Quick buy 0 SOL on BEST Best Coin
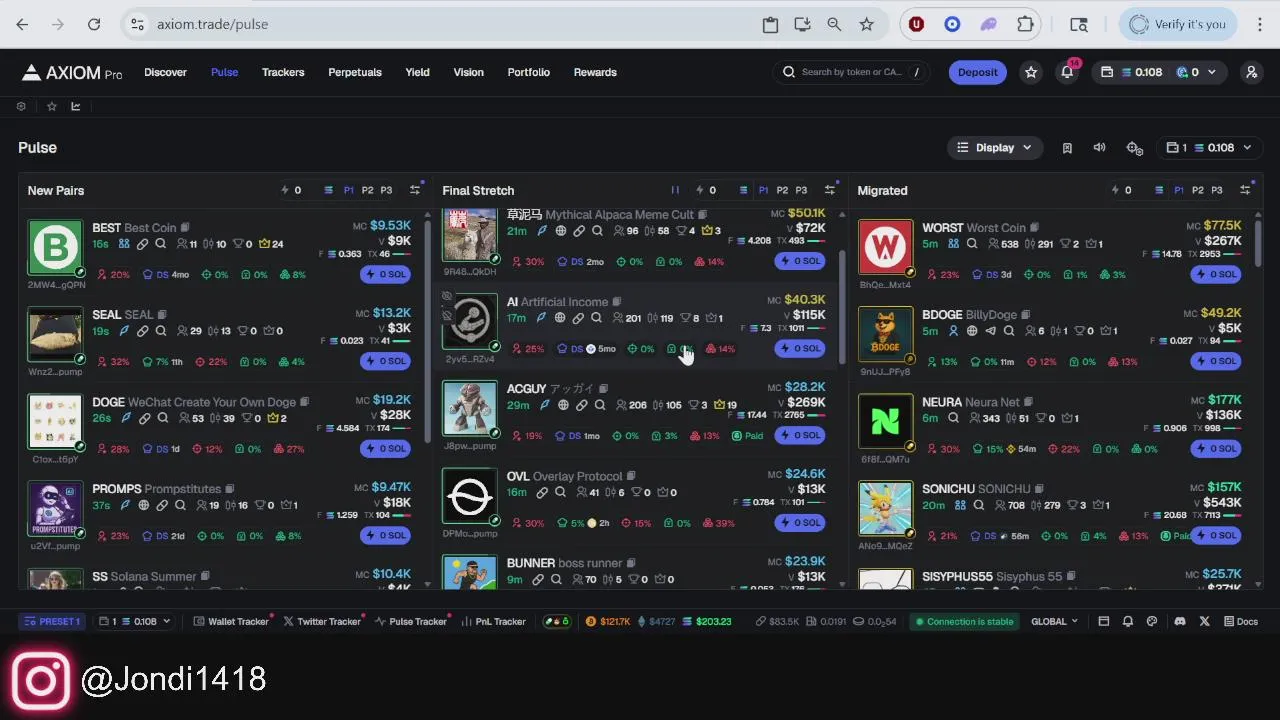 pyautogui.click(x=384, y=274)
